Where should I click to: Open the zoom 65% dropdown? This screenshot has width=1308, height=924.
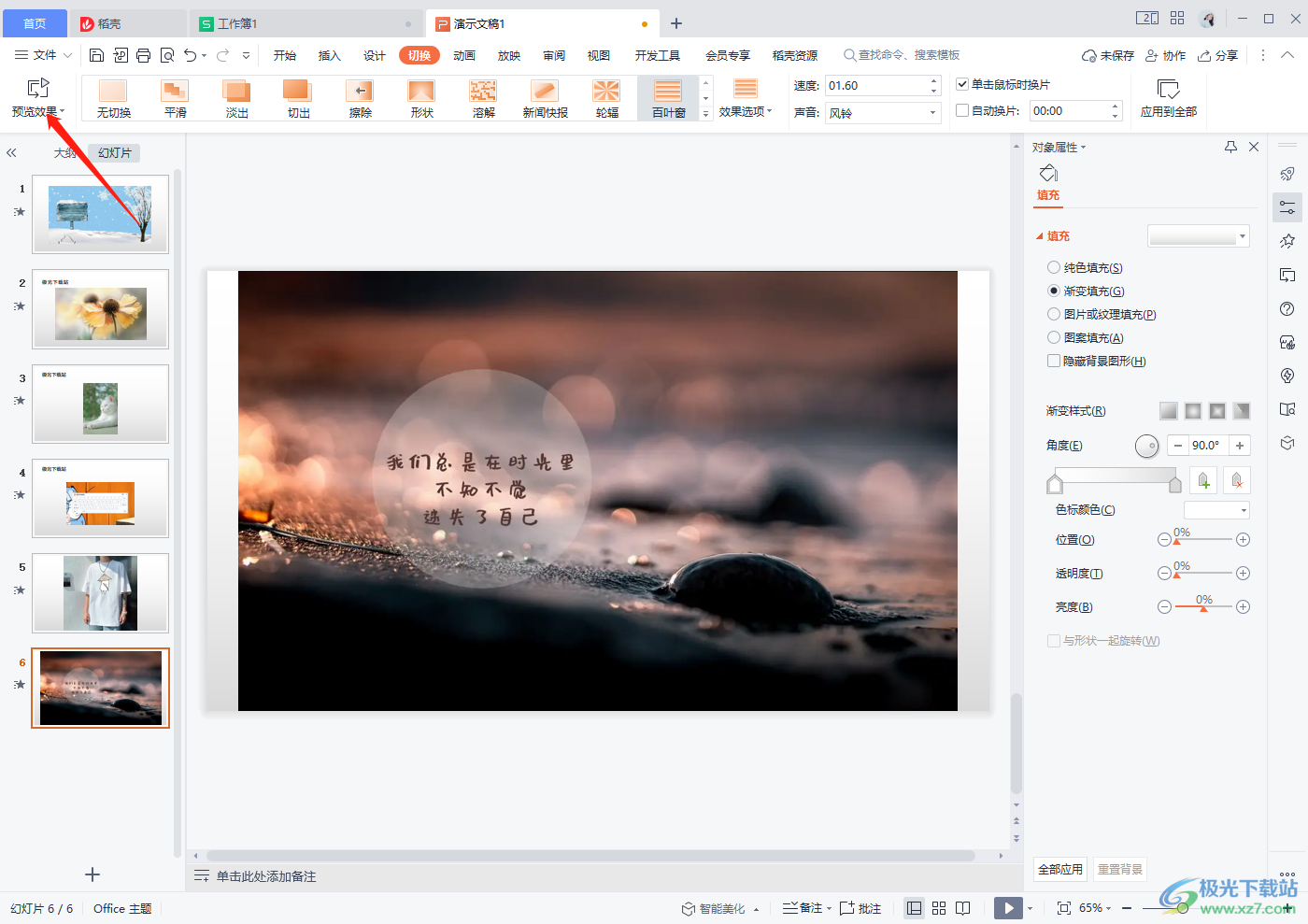click(1095, 908)
